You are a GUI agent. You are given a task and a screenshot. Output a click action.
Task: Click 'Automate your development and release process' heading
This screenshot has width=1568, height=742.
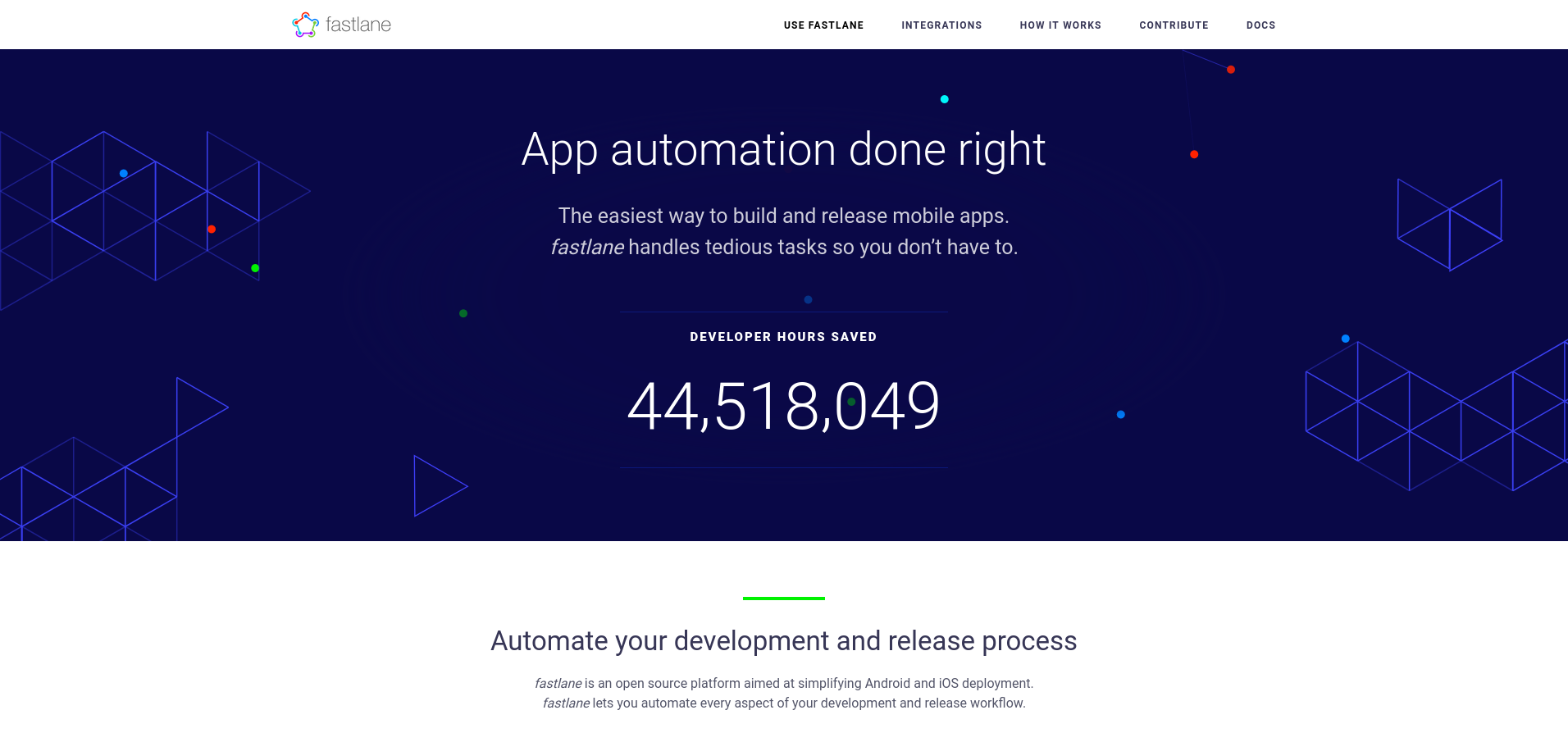[x=784, y=640]
